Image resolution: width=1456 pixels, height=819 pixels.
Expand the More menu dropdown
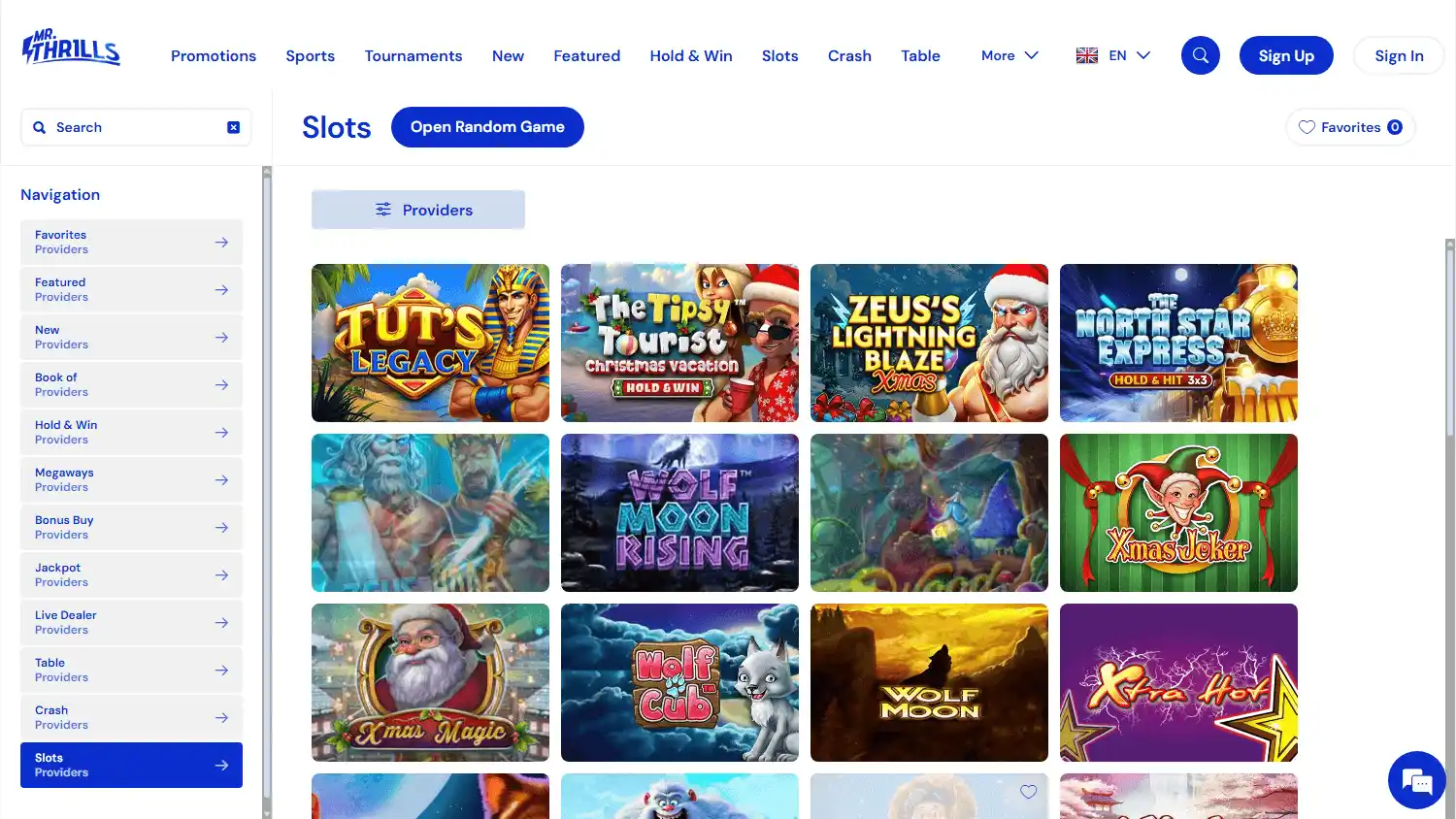1009,55
